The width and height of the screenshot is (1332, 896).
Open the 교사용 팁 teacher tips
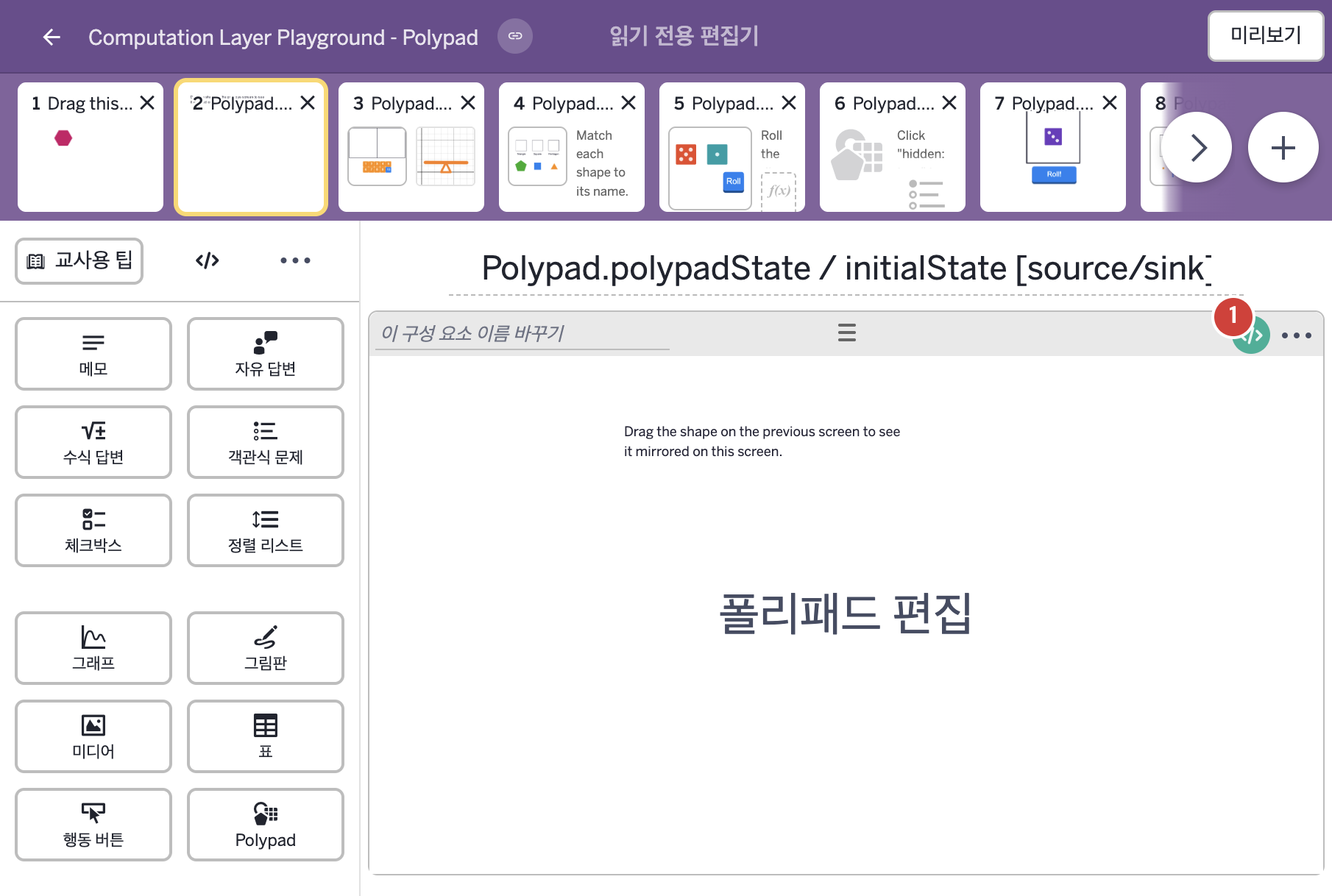[x=79, y=260]
